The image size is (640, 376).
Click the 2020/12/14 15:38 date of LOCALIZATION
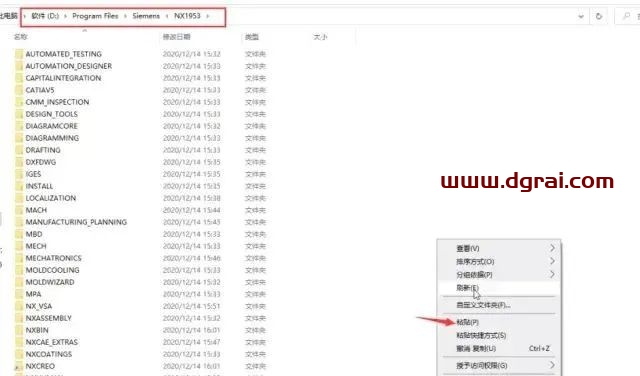[x=191, y=198]
